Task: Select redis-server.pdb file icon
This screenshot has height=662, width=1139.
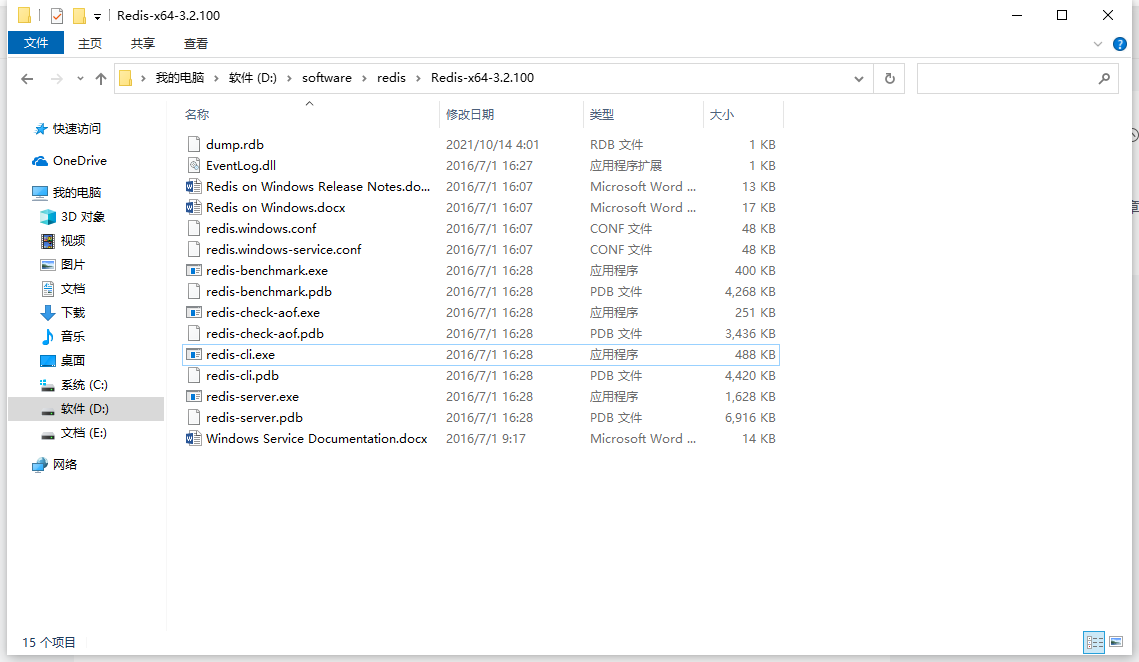Action: point(193,418)
